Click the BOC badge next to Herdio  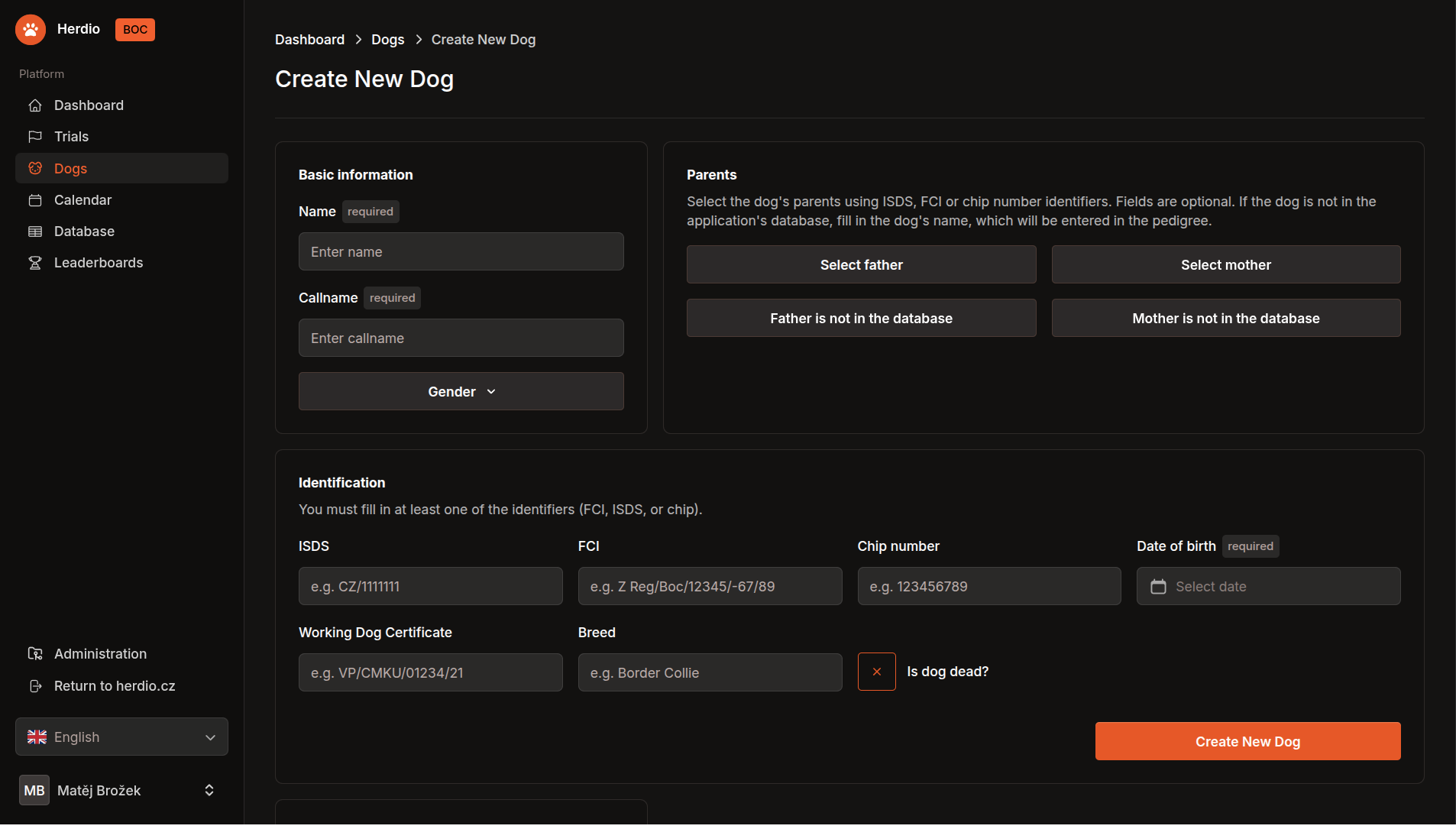click(135, 30)
